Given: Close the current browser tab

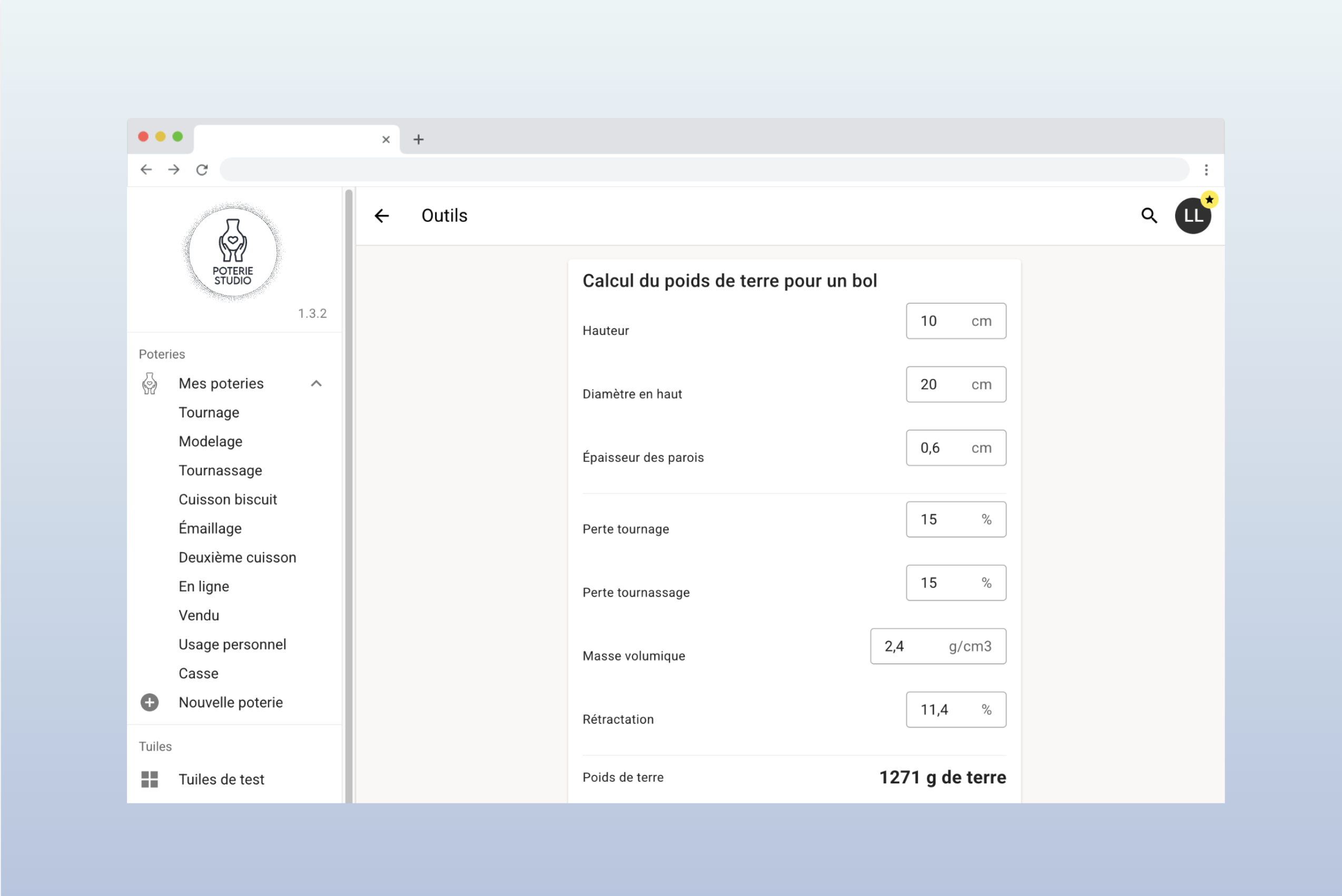Looking at the screenshot, I should point(386,140).
